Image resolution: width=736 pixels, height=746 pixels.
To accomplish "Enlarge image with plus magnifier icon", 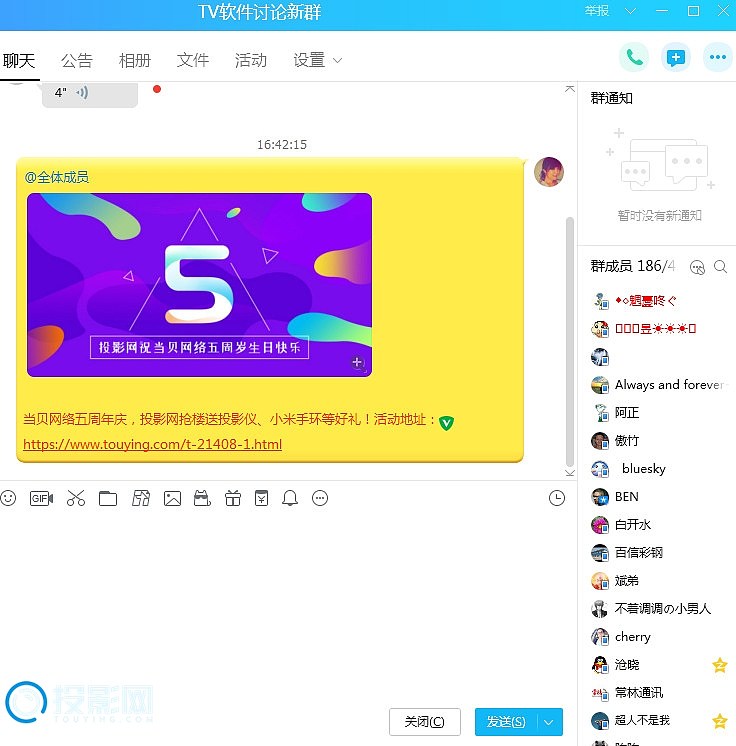I will pyautogui.click(x=358, y=363).
